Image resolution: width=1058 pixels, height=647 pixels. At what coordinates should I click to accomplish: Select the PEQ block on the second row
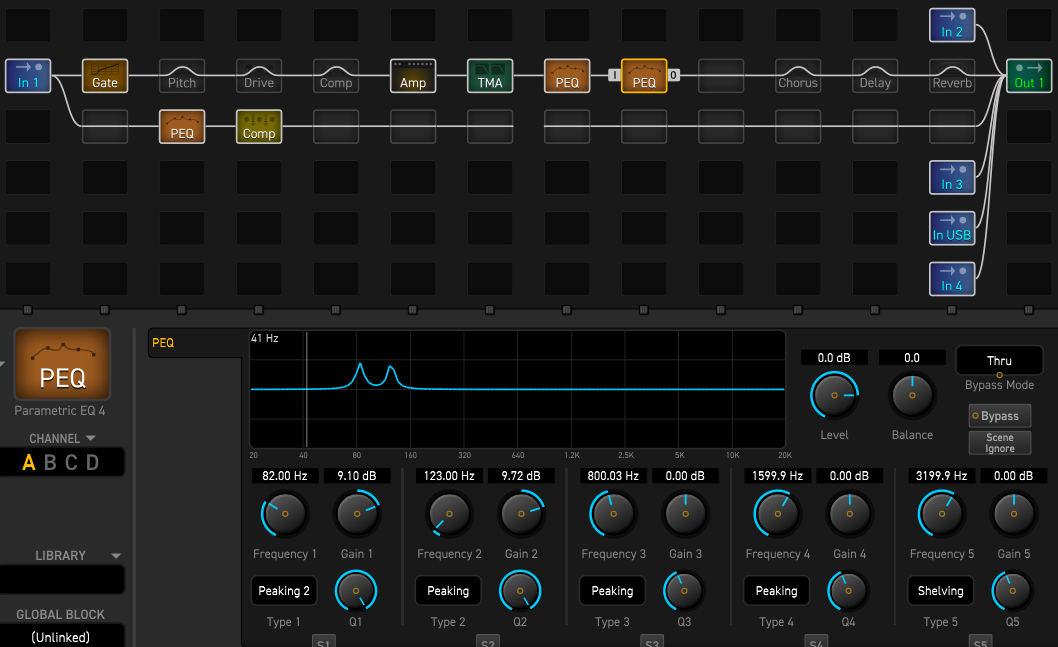click(182, 126)
